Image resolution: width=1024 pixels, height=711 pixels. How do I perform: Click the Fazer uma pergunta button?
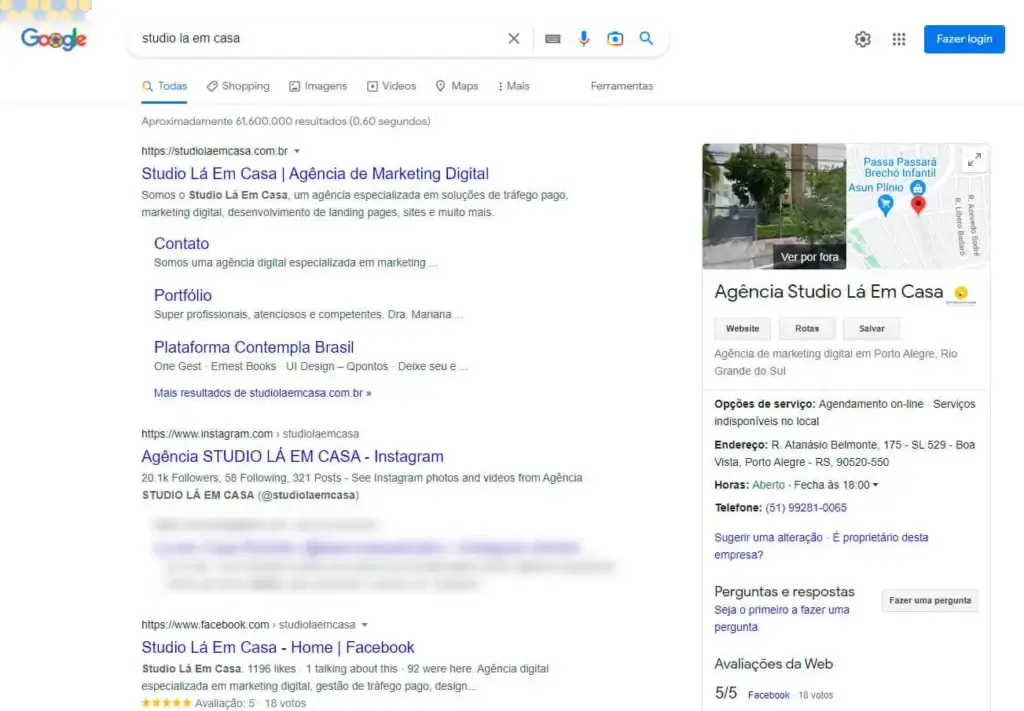[x=930, y=601]
